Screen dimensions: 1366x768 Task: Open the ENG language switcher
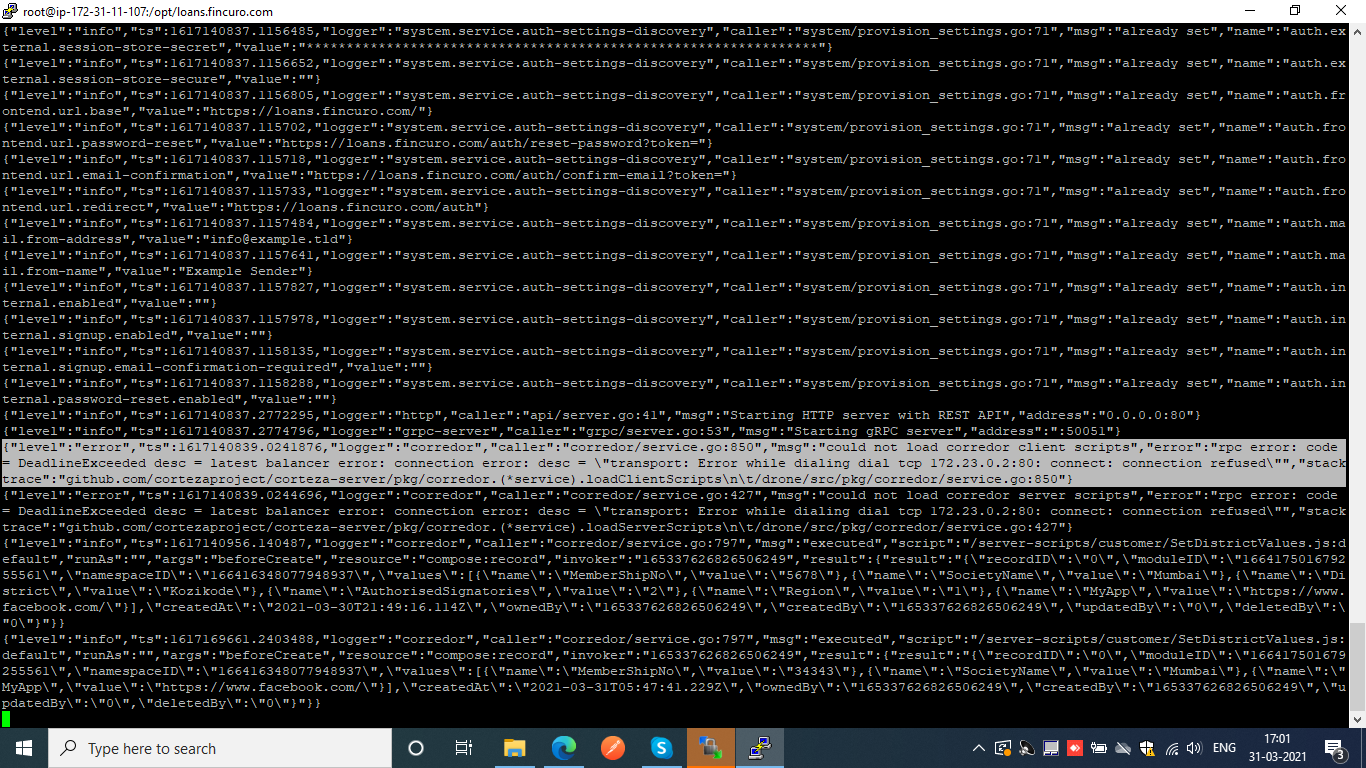click(x=1224, y=748)
